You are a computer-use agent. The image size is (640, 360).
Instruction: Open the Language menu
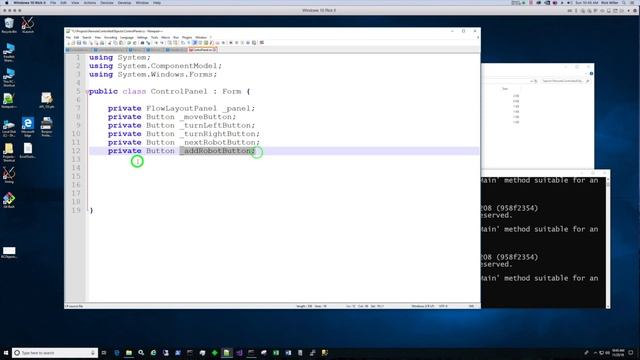tap(127, 37)
